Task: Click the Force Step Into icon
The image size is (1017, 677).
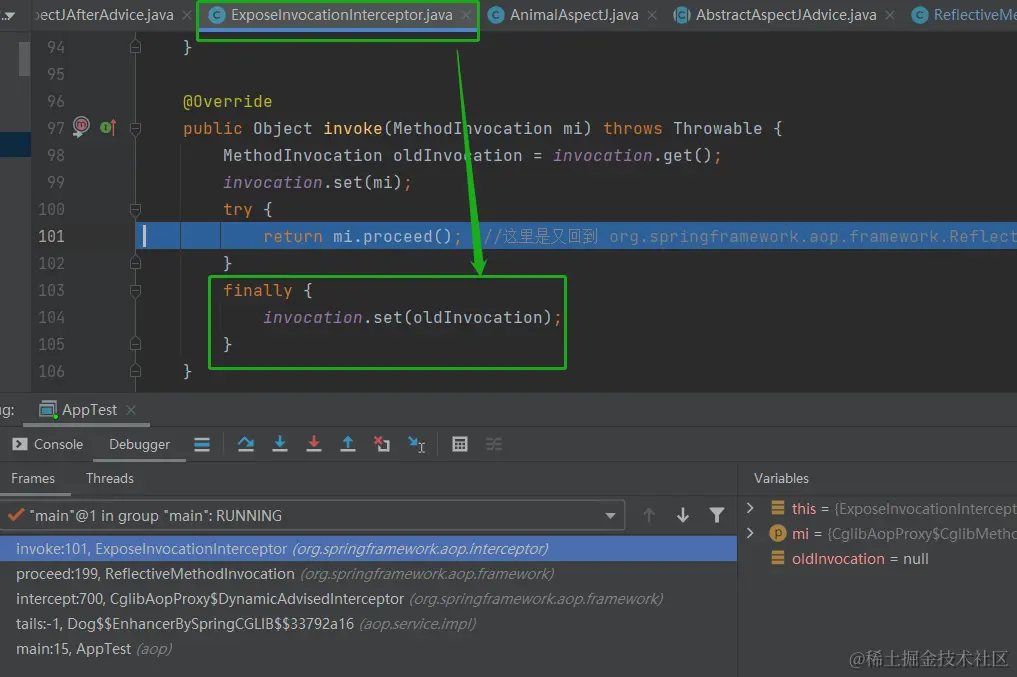Action: click(314, 444)
